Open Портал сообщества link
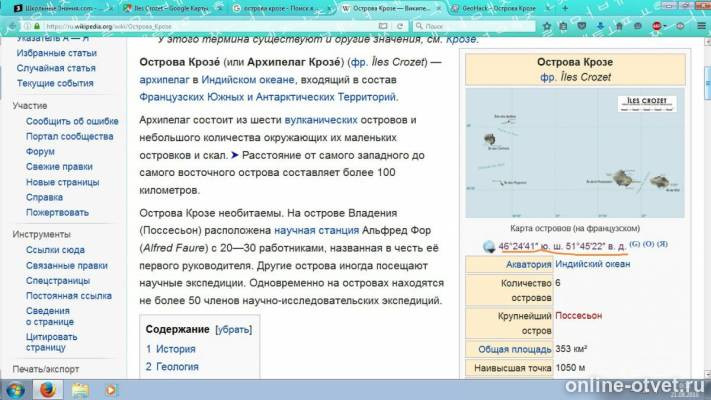This screenshot has width=711, height=400. 69,137
